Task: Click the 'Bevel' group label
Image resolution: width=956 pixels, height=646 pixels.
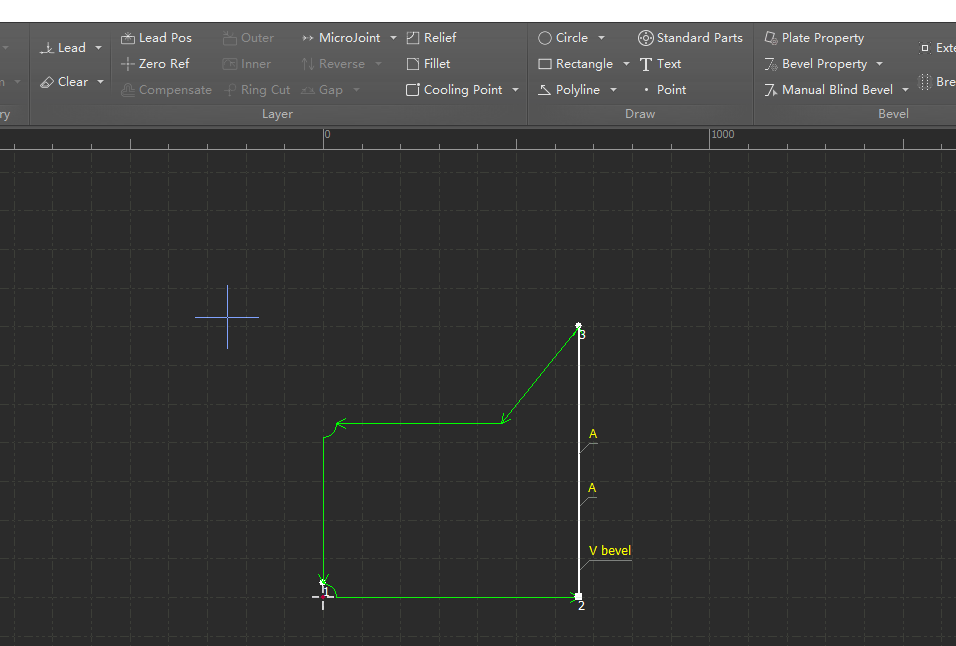Action: click(893, 114)
